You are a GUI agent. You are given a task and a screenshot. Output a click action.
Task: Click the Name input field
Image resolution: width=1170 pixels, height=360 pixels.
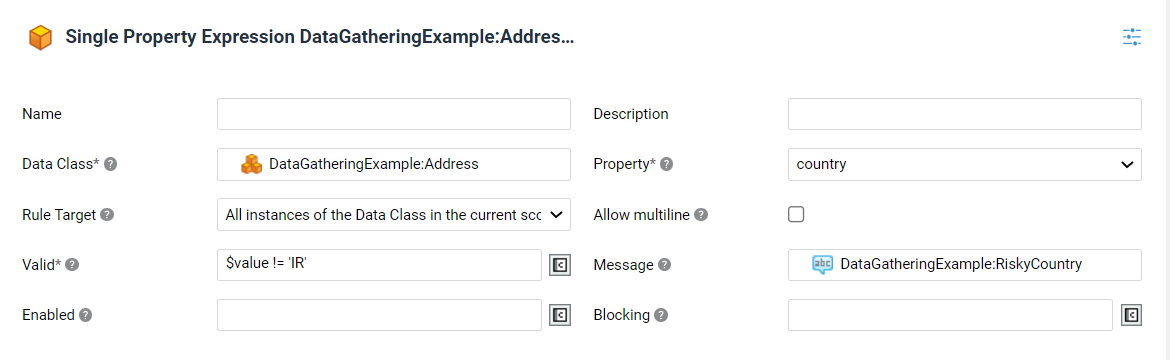[x=394, y=114]
